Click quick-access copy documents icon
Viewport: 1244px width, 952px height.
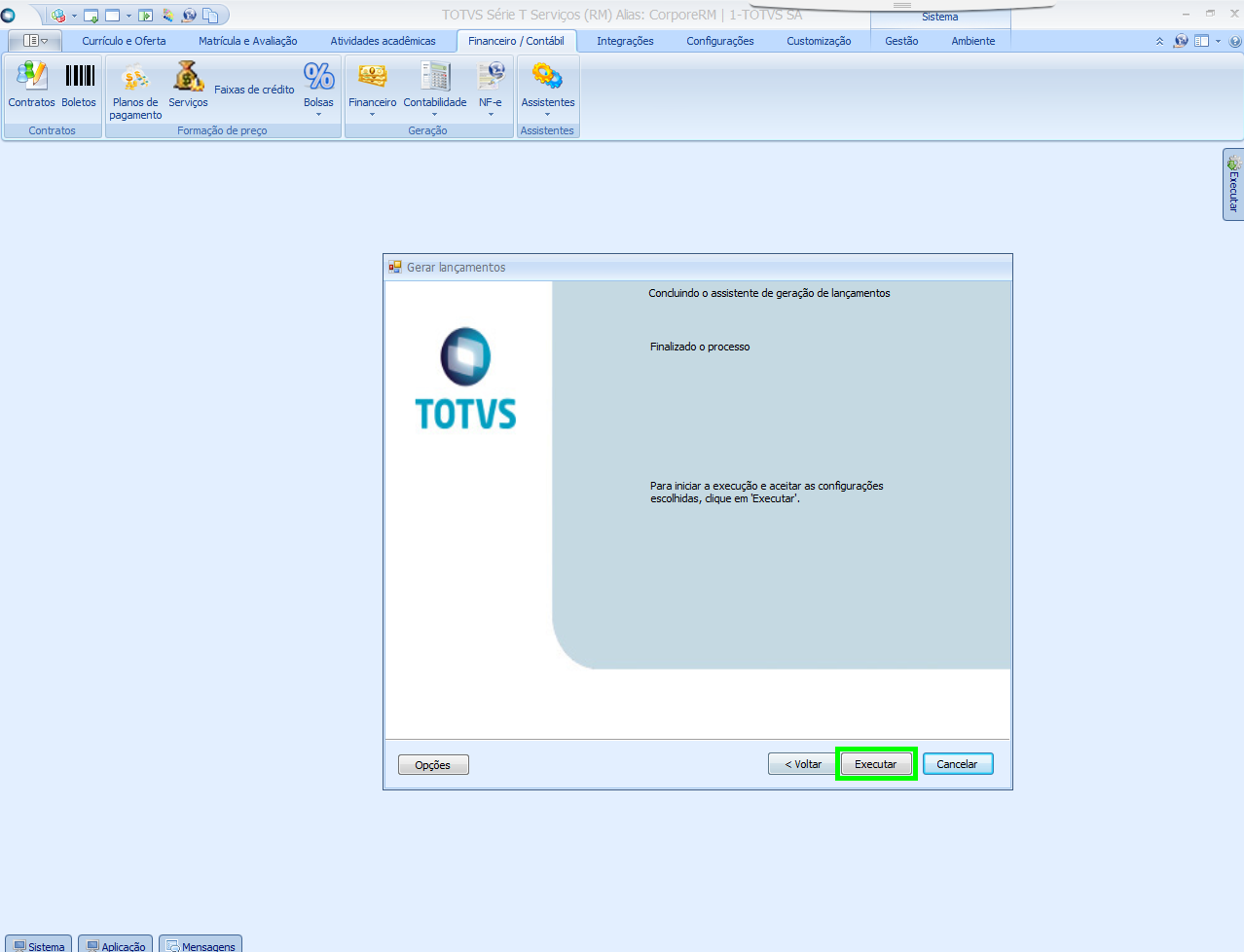(210, 16)
